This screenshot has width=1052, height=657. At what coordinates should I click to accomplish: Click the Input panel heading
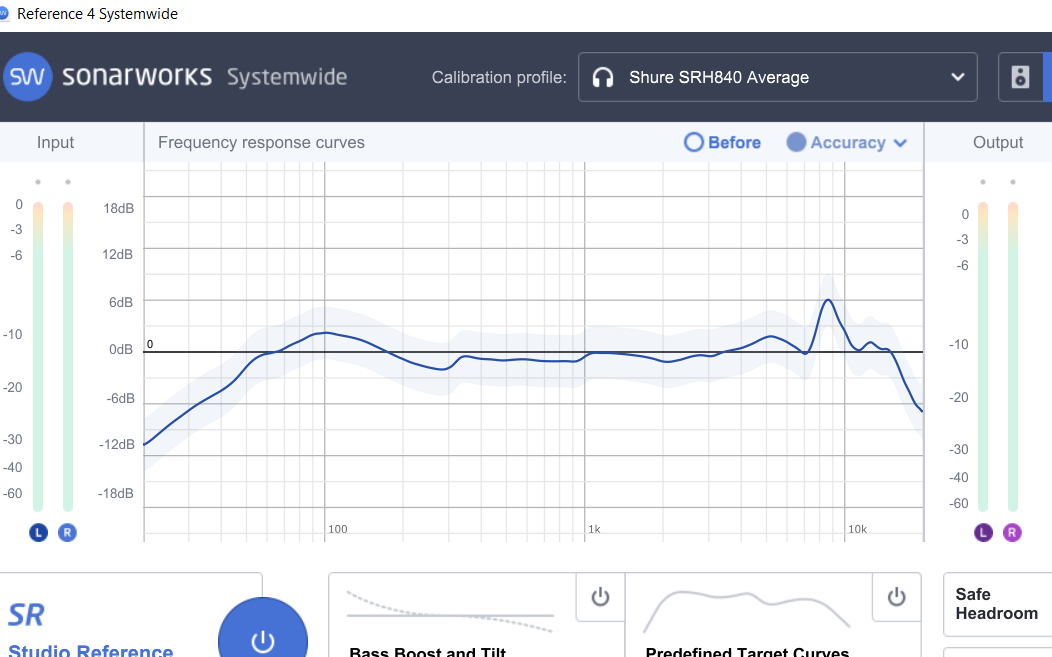(56, 142)
